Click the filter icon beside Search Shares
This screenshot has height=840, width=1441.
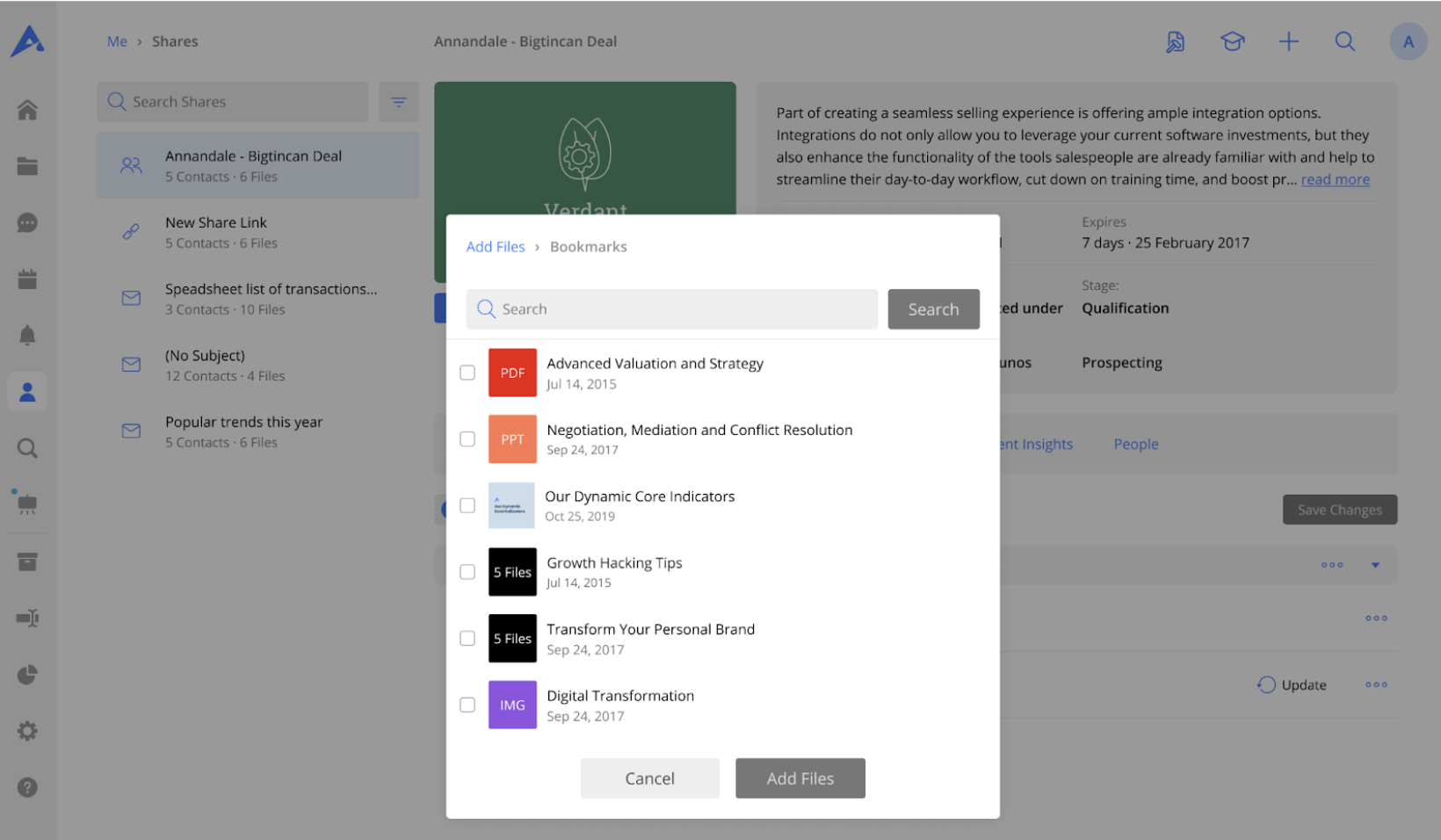coord(398,102)
